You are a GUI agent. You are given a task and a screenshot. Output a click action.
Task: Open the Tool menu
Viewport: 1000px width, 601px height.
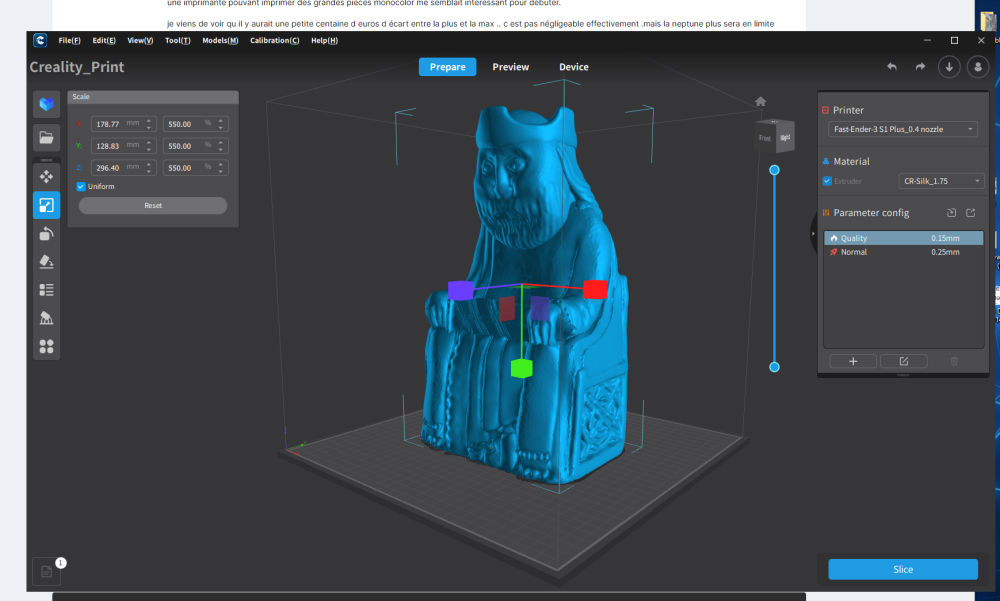point(177,40)
